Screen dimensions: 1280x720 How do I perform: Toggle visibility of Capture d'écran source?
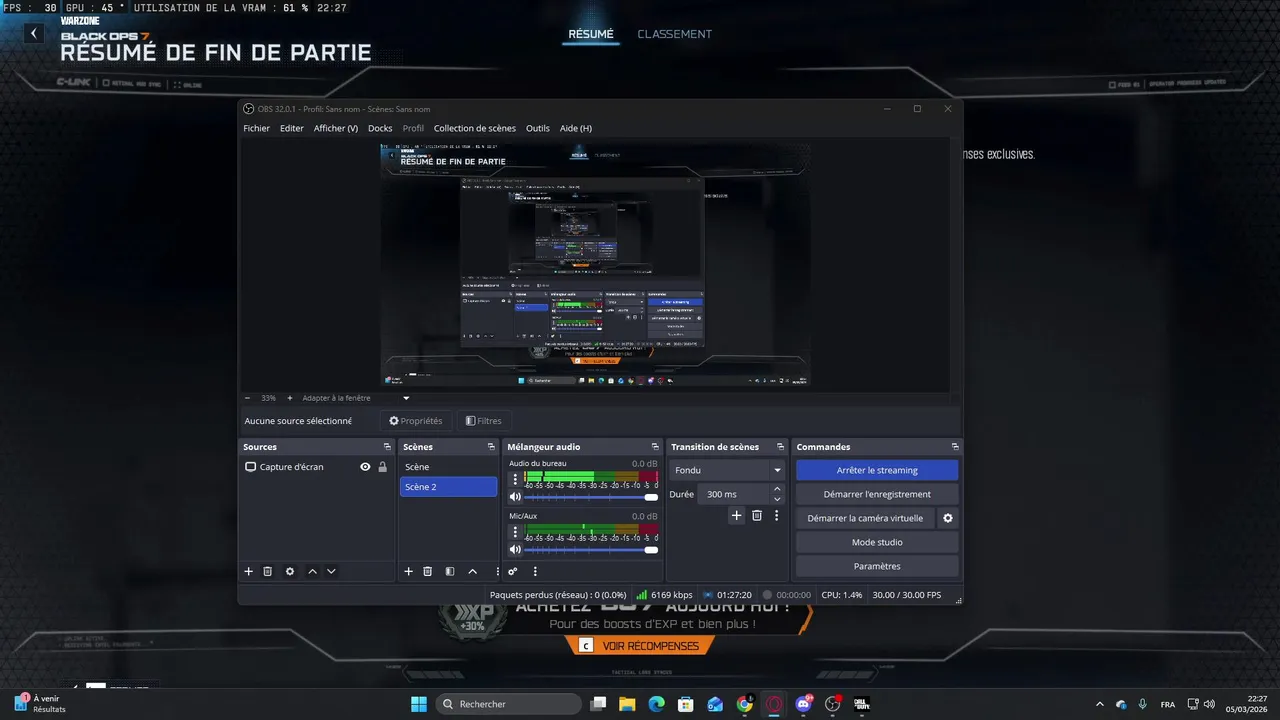365,467
